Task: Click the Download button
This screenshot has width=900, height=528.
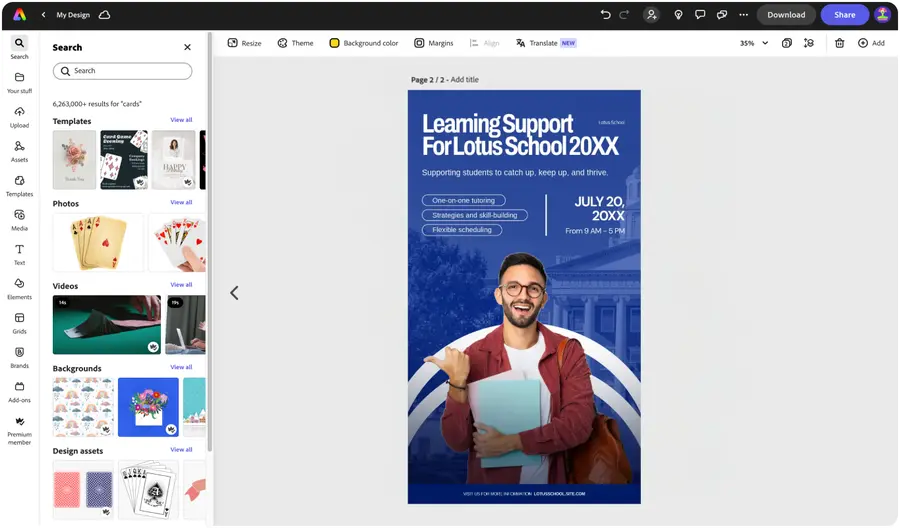Action: click(786, 15)
